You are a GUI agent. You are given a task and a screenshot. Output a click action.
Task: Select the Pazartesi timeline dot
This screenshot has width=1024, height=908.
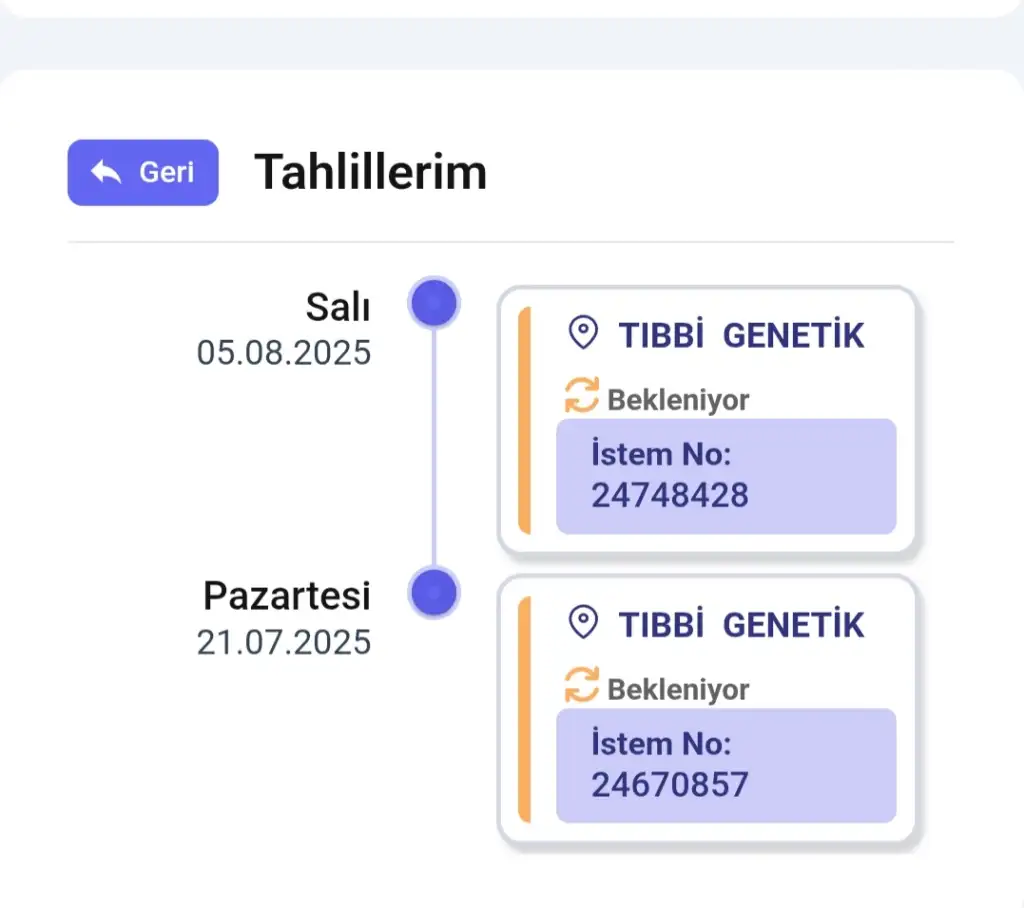(434, 593)
